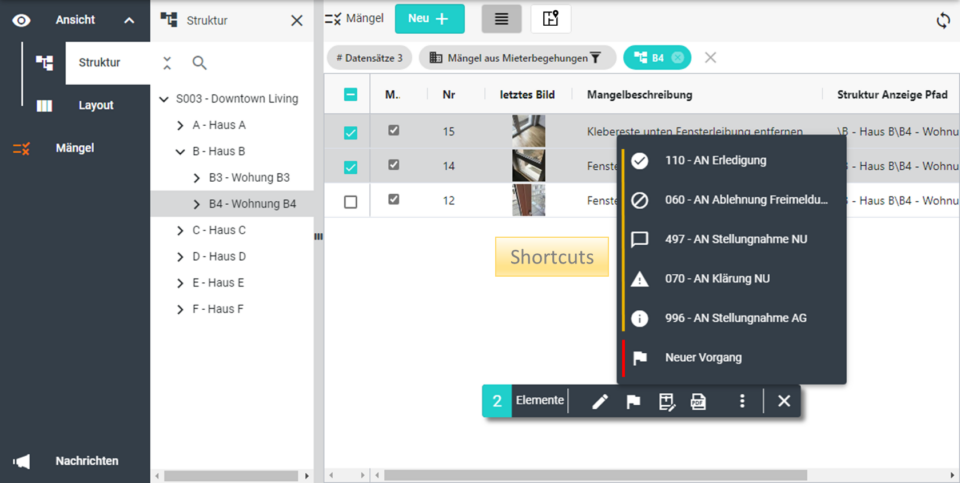The width and height of the screenshot is (960, 483).
Task: Search the structure tree with magnifier icon
Action: 200,63
